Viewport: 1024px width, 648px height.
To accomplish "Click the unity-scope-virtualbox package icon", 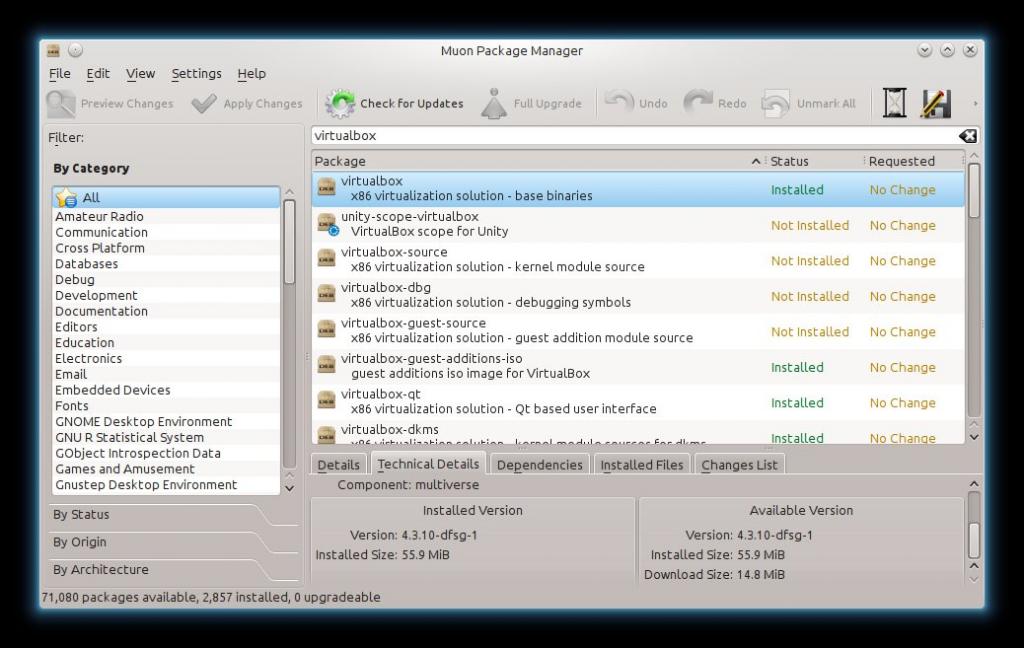I will coord(327,224).
